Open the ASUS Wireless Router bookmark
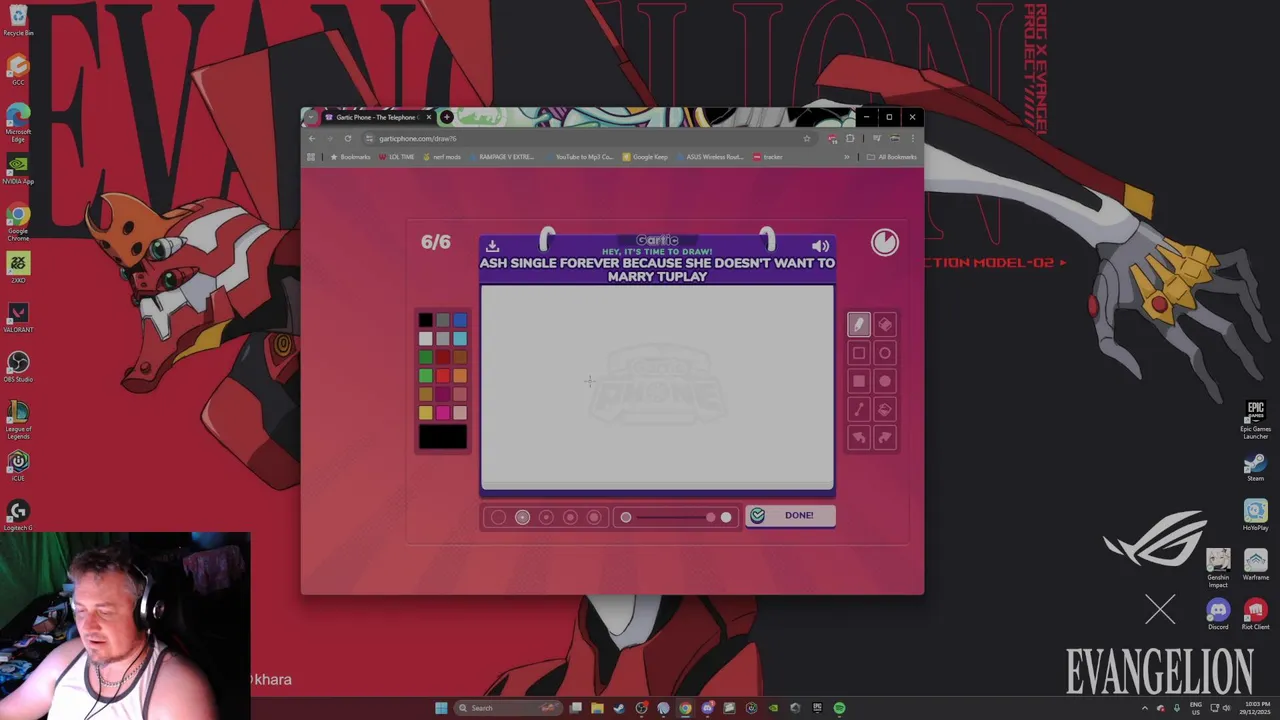This screenshot has width=1280, height=720. (x=710, y=157)
